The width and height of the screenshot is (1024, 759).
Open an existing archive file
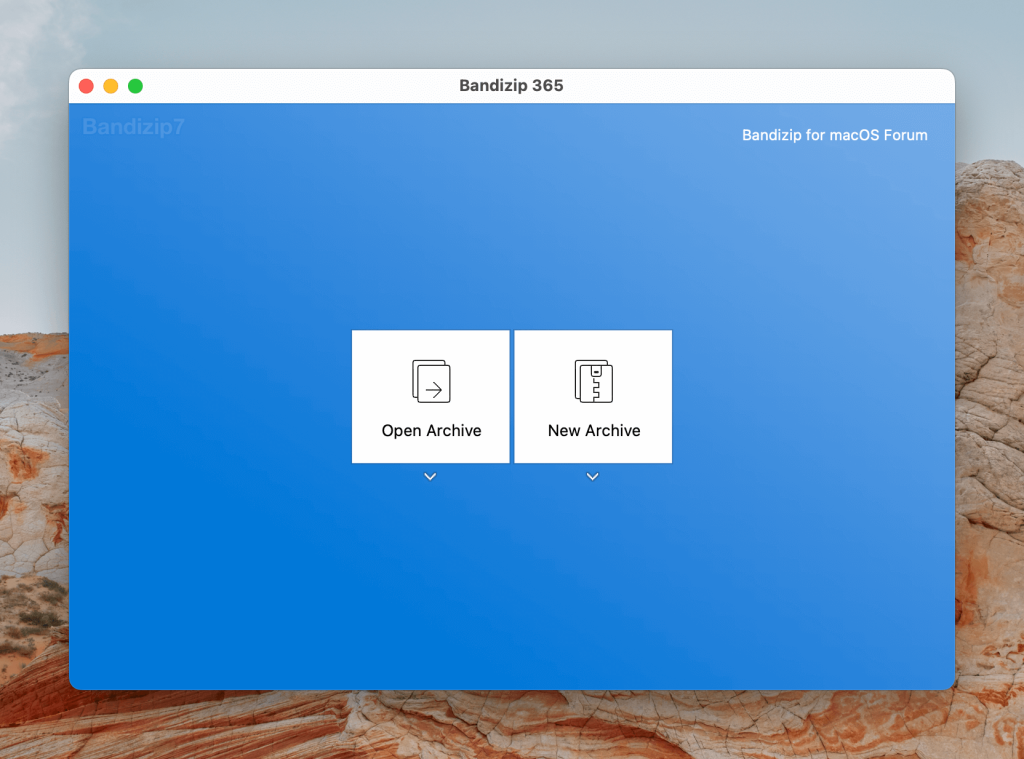(x=430, y=396)
